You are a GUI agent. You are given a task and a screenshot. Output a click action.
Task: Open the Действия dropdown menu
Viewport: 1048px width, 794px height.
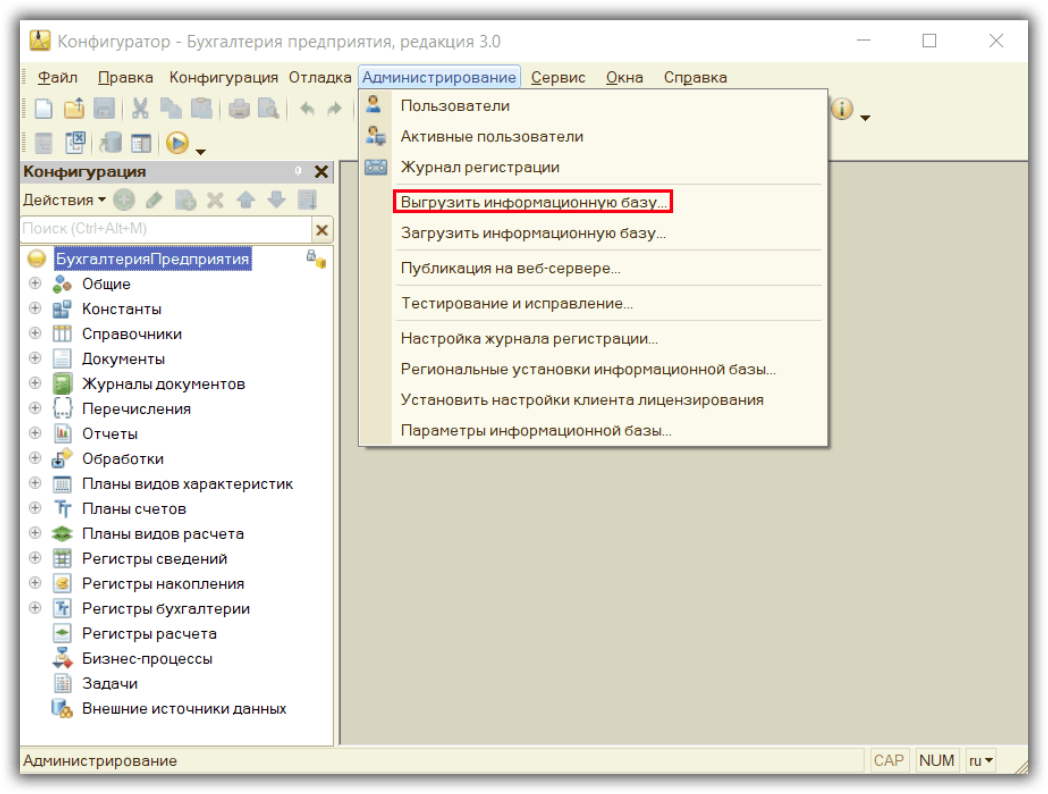pyautogui.click(x=64, y=200)
